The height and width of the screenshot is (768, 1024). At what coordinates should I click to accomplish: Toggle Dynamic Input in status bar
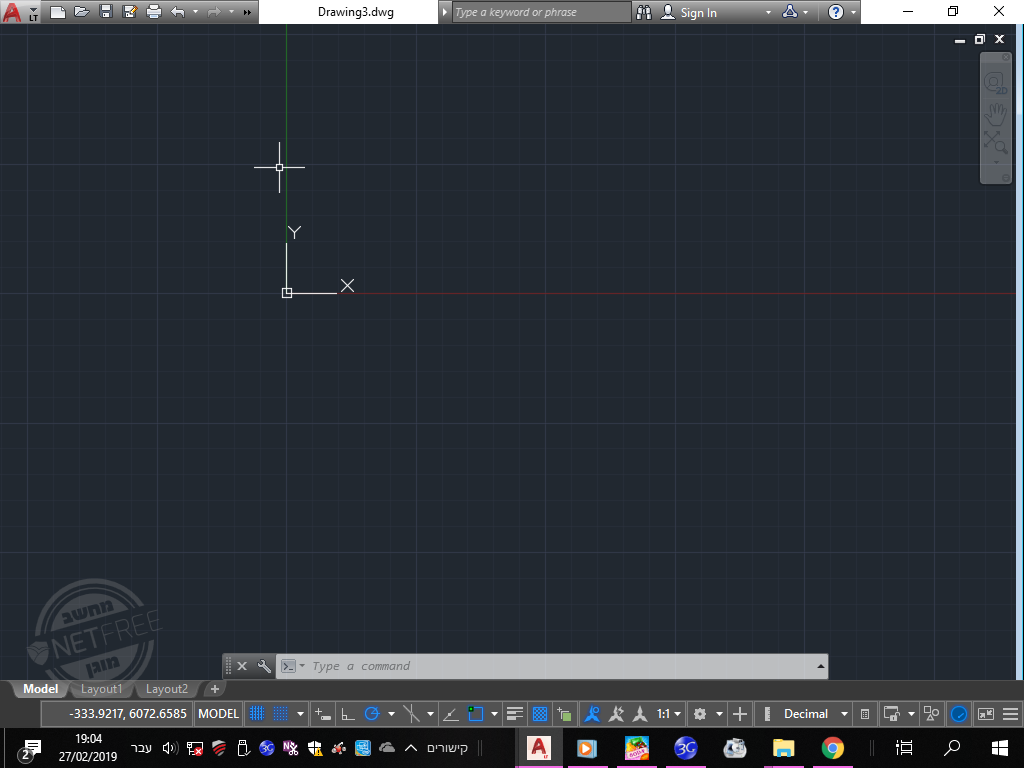(x=323, y=714)
